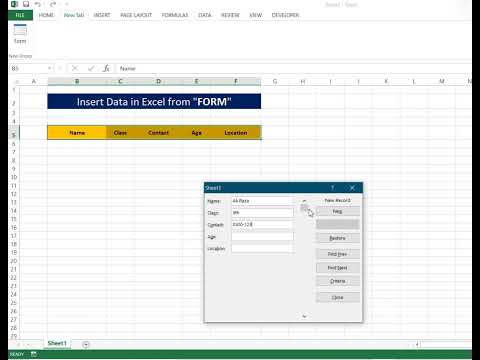Open the VIEW tab
This screenshot has height=360, width=480.
(x=256, y=15)
